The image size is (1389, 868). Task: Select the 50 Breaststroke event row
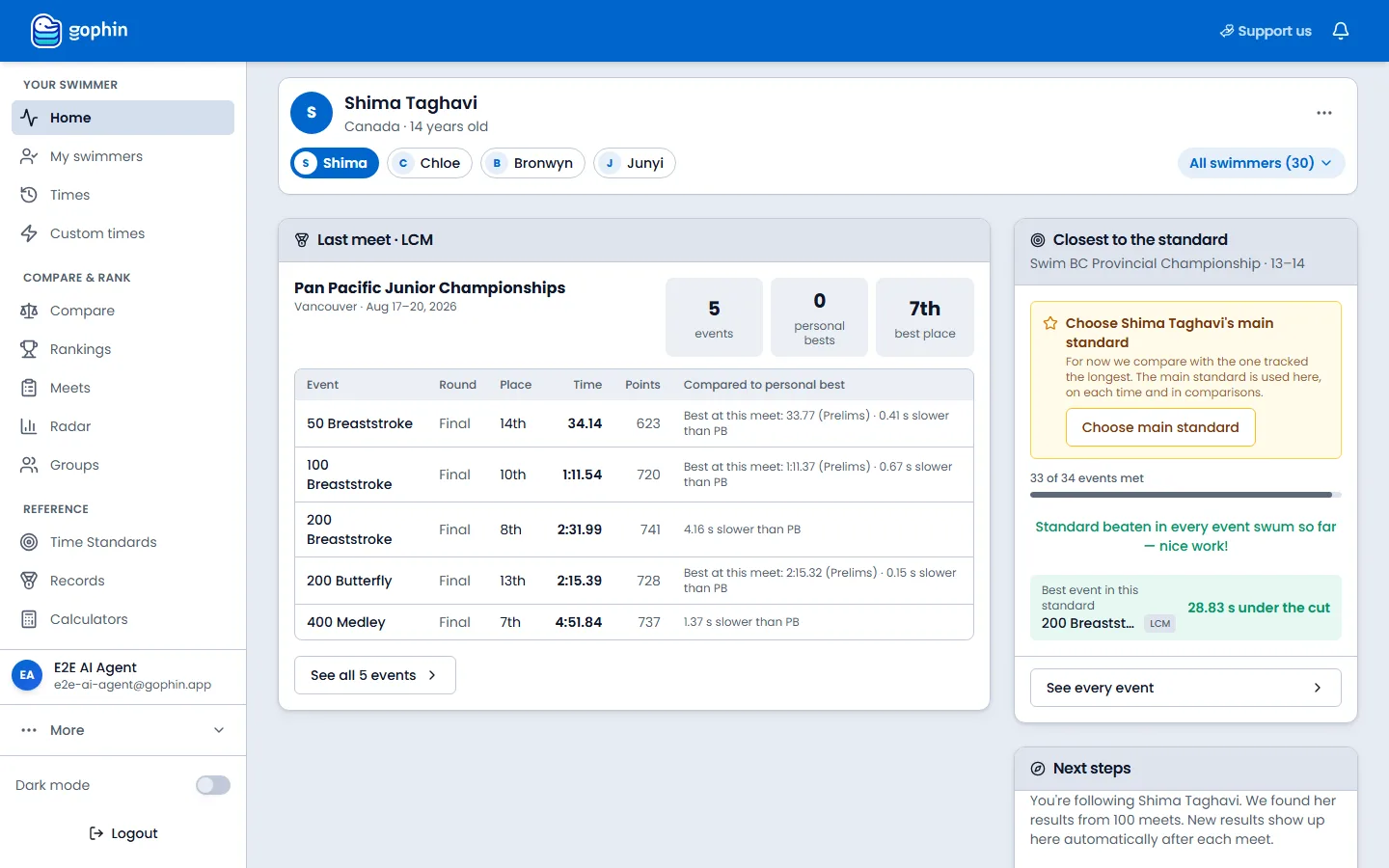[634, 423]
